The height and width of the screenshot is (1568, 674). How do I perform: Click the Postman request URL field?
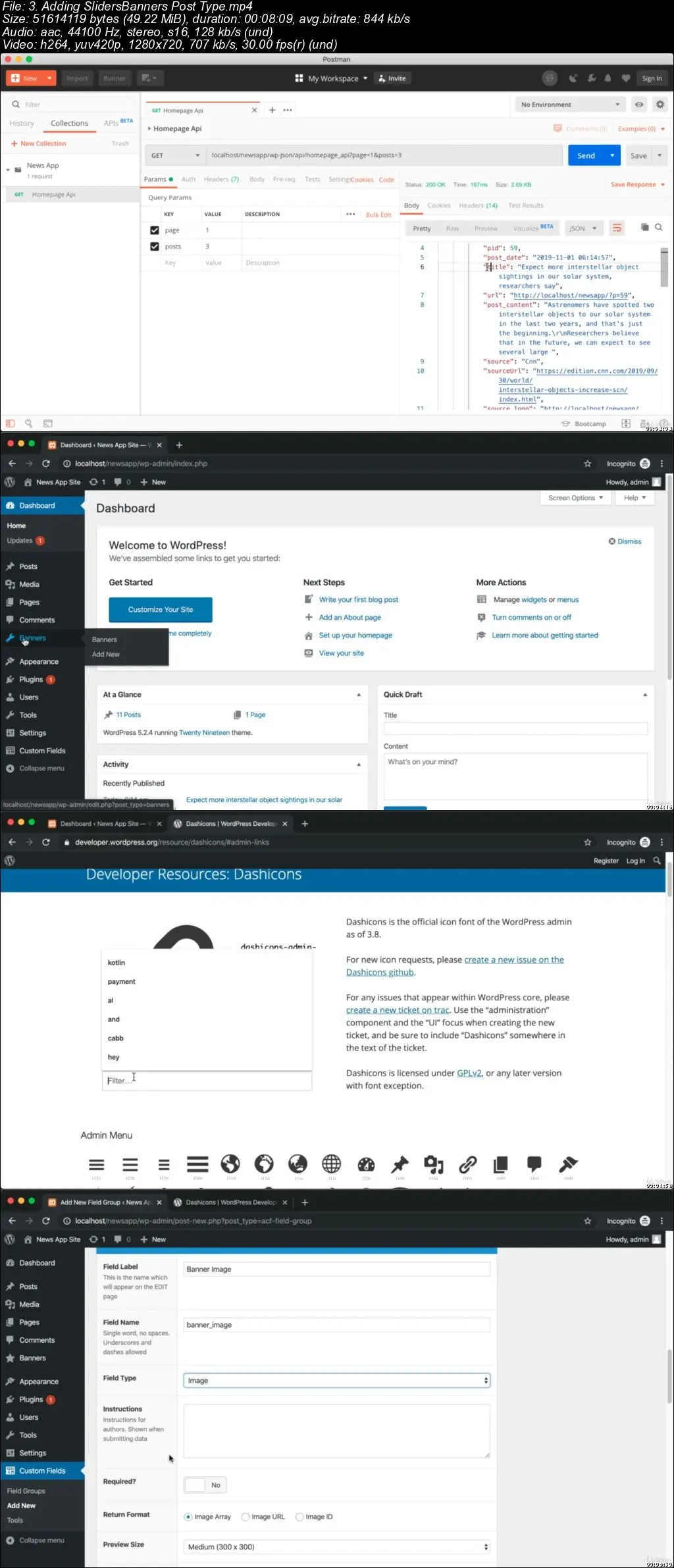[384, 155]
